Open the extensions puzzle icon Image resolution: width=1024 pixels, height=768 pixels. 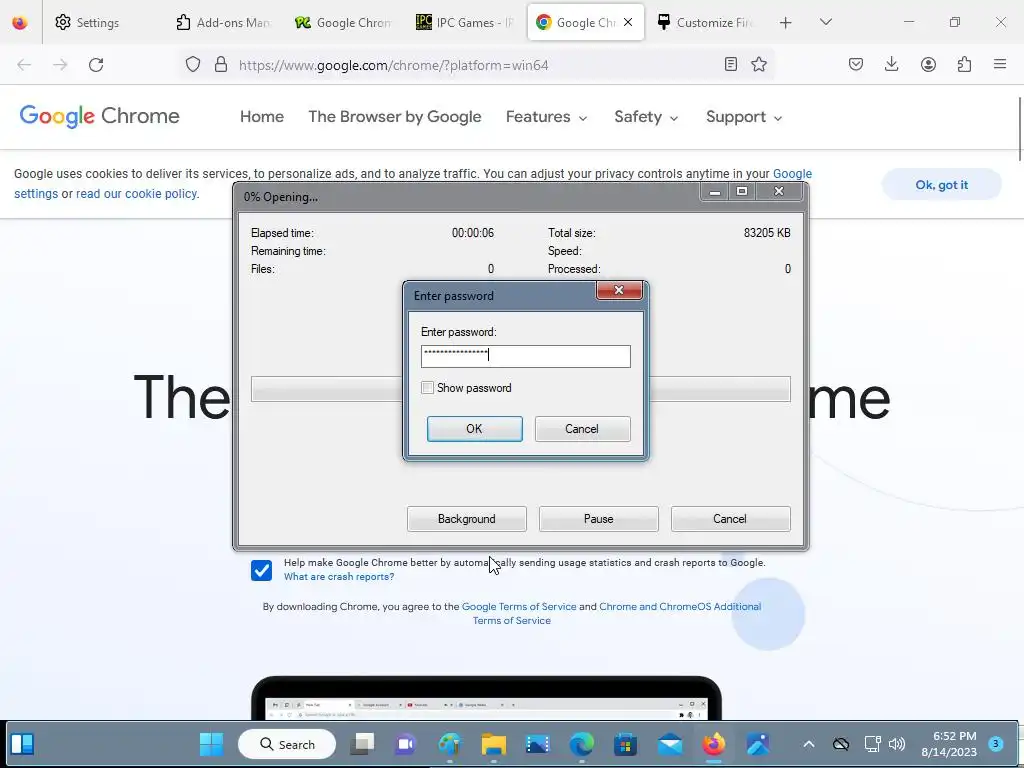tap(964, 64)
